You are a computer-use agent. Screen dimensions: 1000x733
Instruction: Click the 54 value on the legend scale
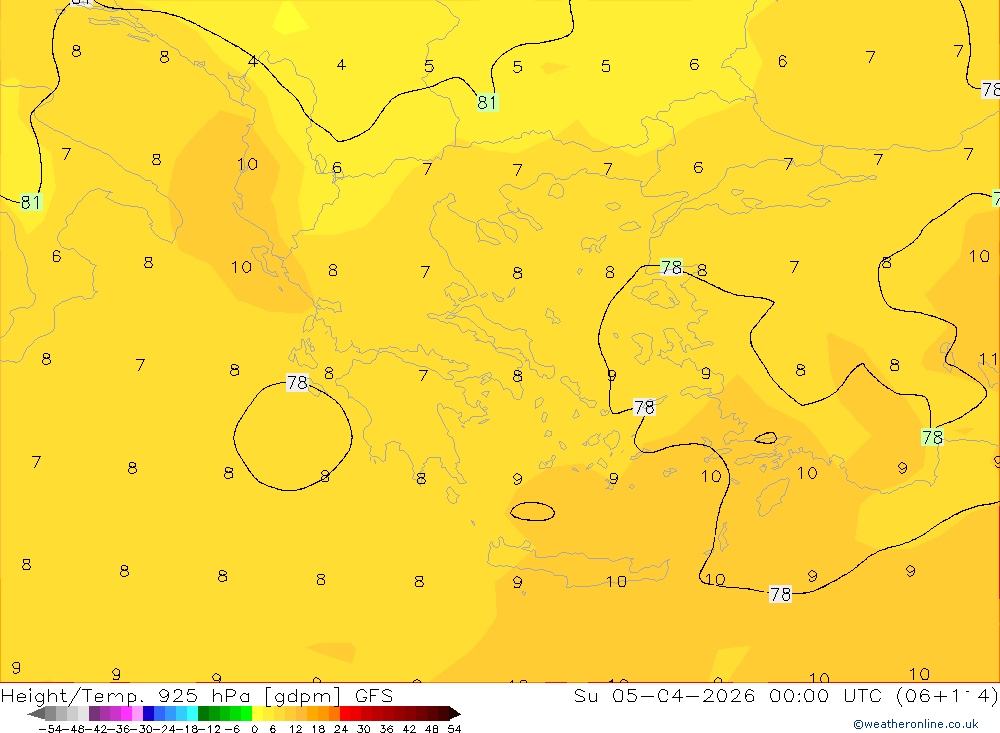click(x=454, y=729)
